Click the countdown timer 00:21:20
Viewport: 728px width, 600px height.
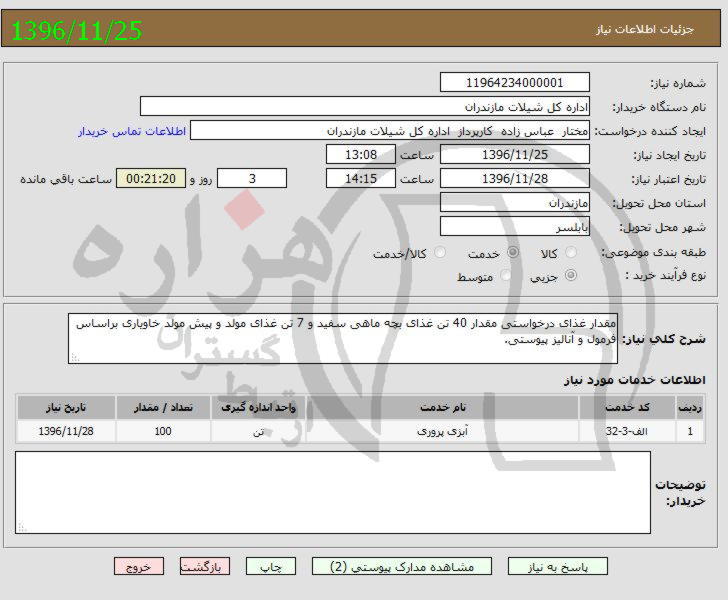(x=151, y=179)
